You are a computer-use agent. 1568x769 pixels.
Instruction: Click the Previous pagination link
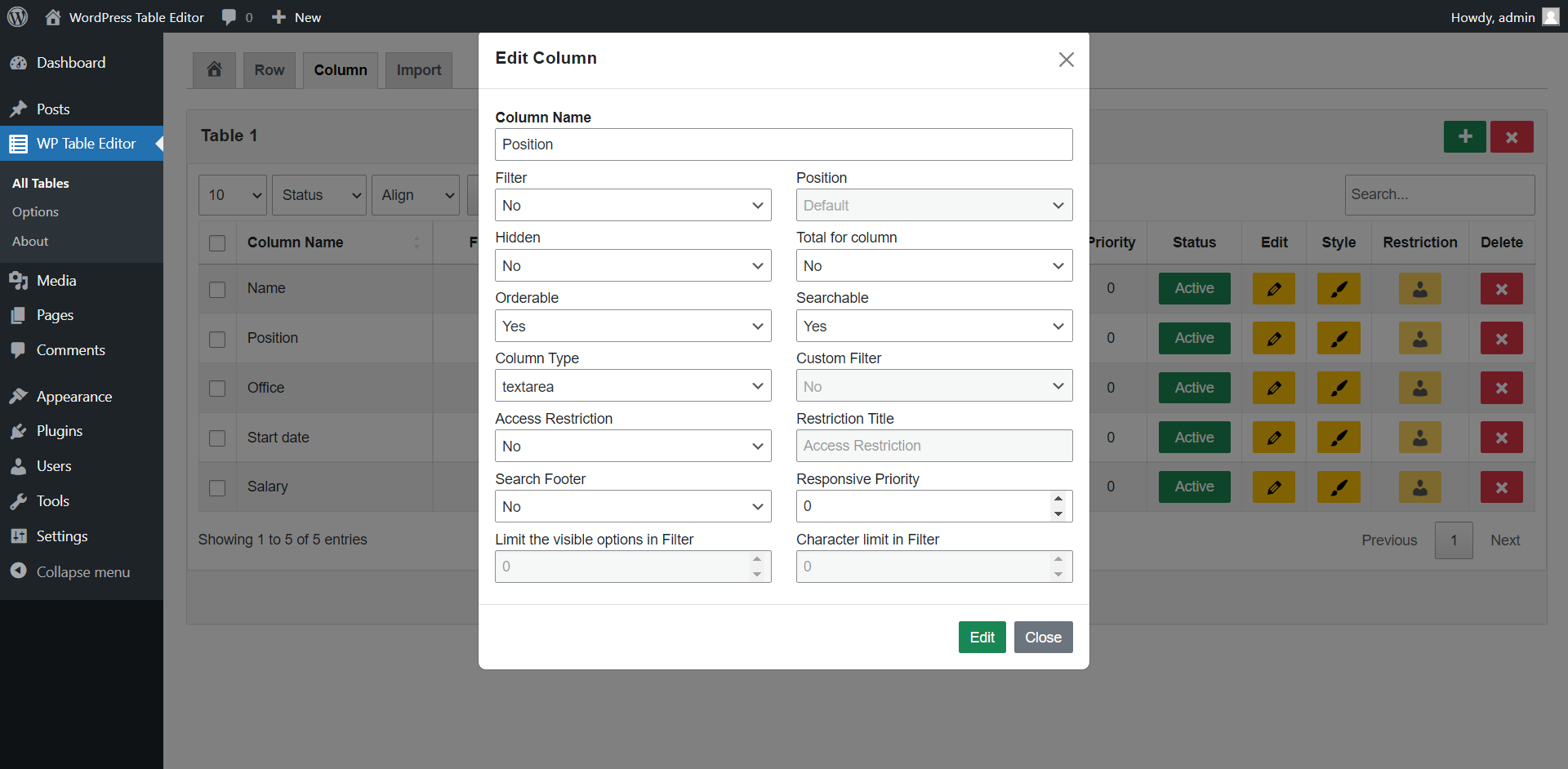click(1389, 540)
